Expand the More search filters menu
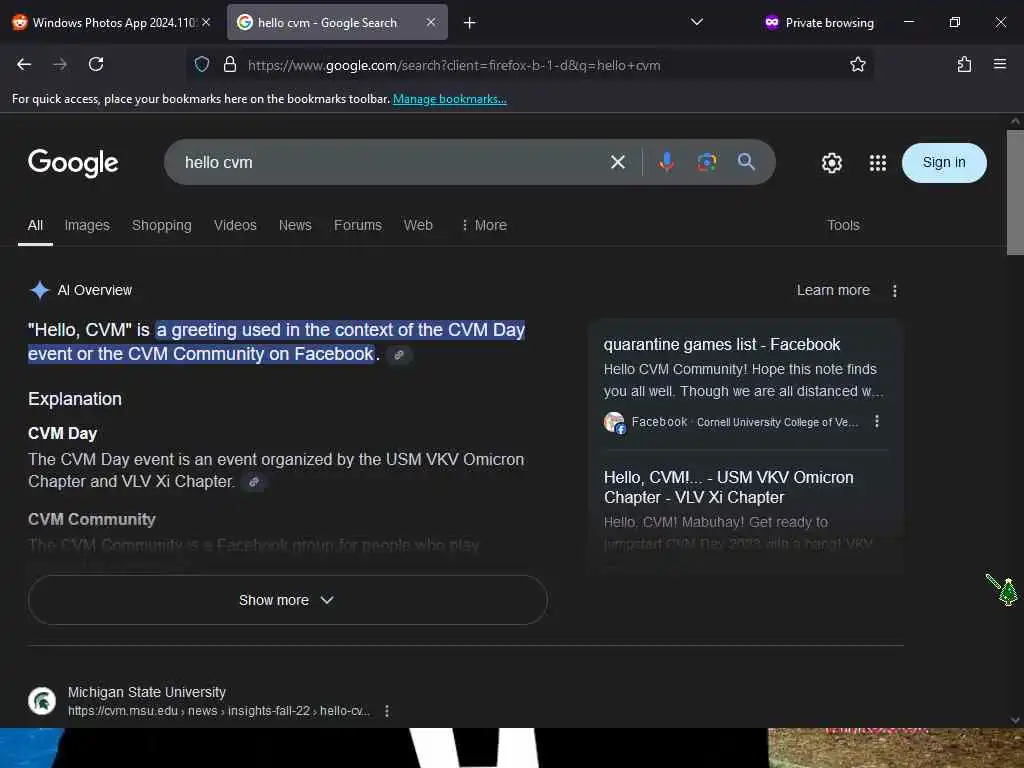Viewport: 1024px width, 768px height. (x=484, y=225)
